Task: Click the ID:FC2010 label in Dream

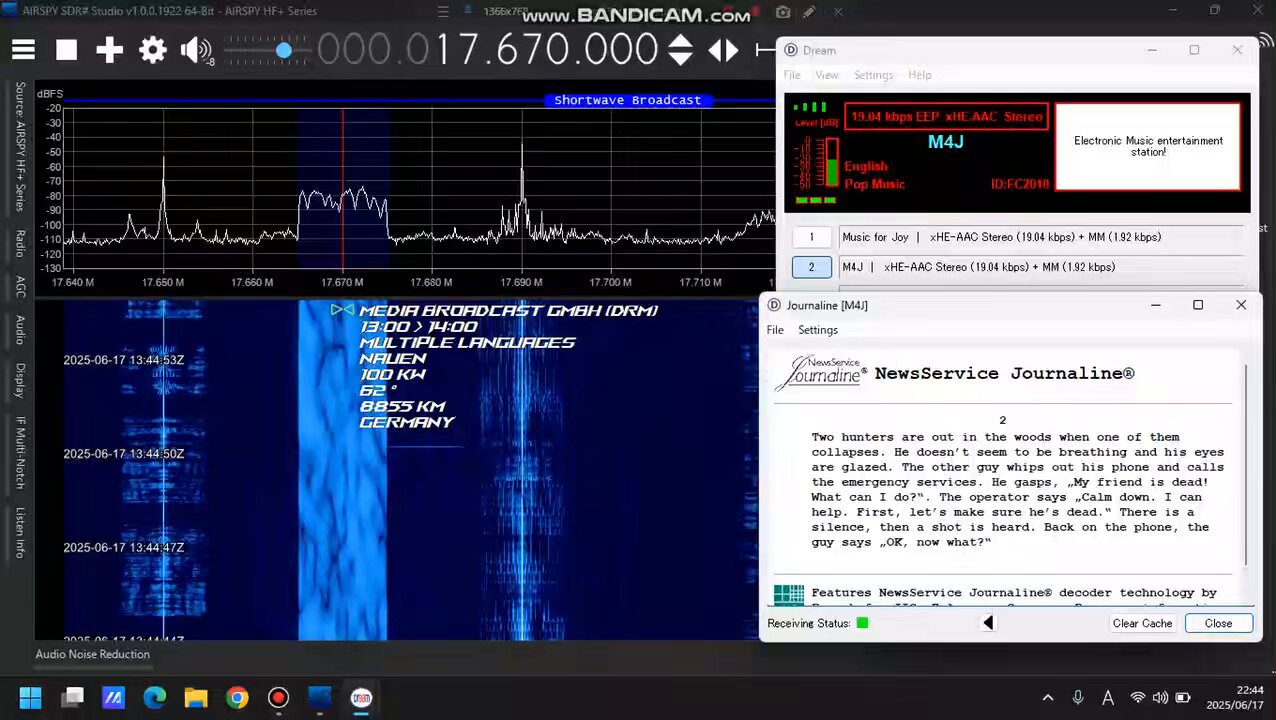Action: (x=1020, y=184)
